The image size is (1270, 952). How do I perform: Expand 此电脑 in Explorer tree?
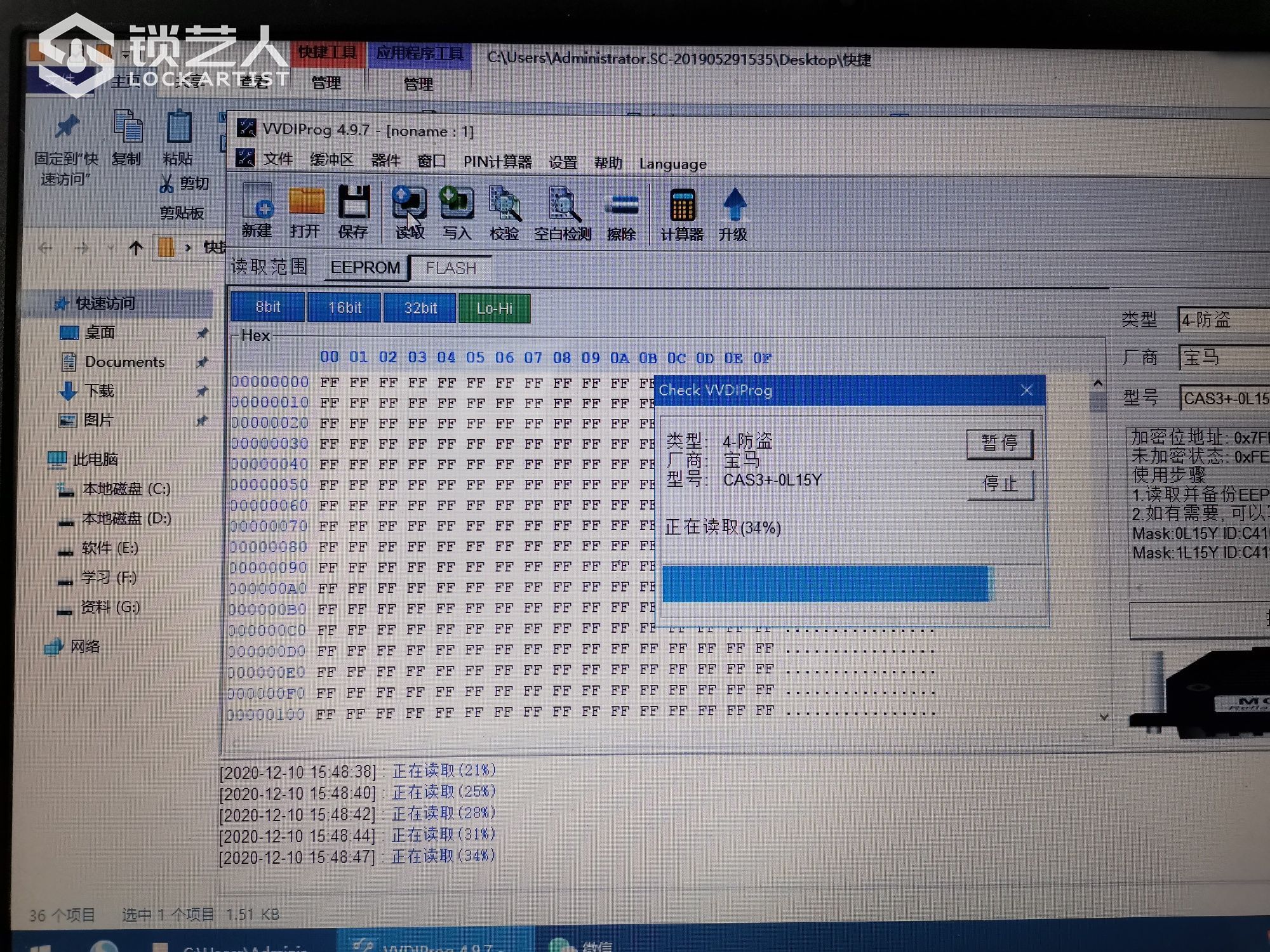84,459
